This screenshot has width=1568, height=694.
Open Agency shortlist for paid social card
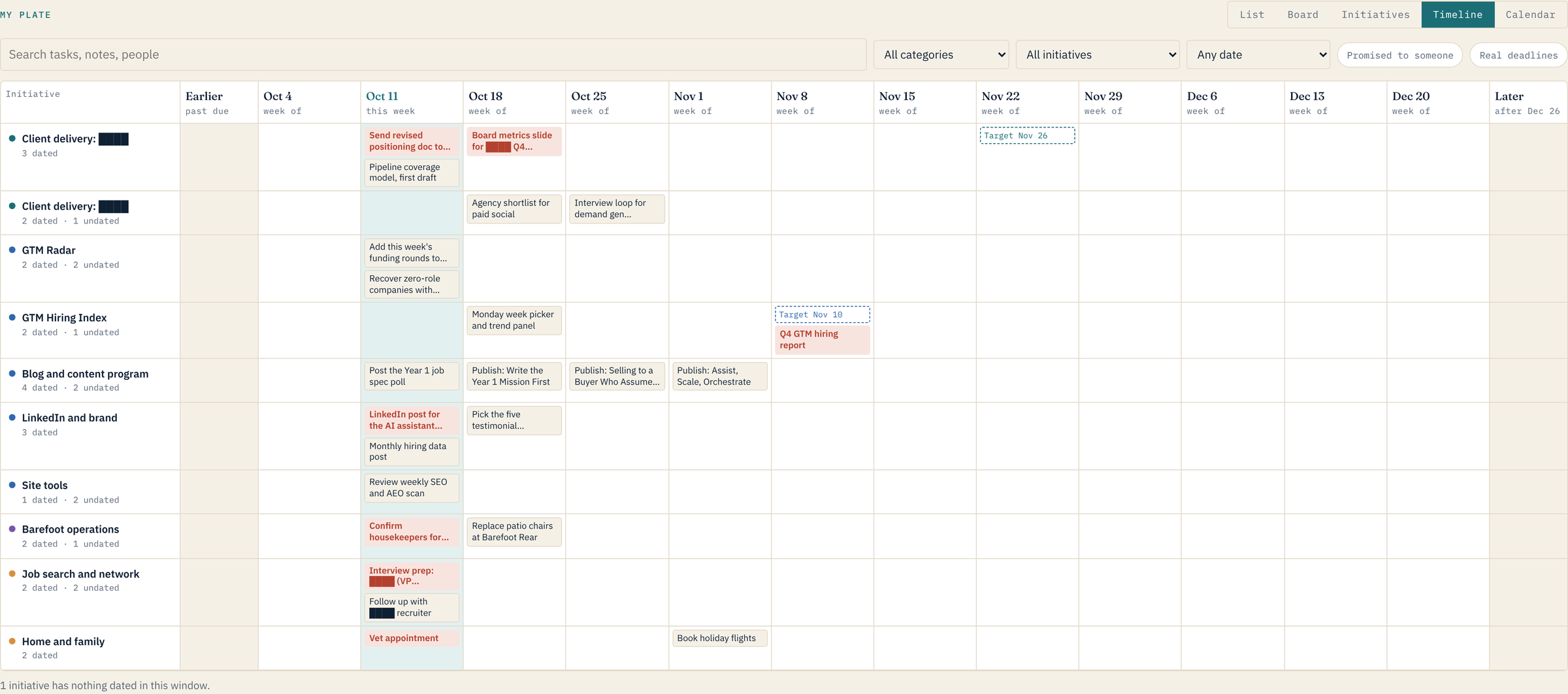[x=514, y=208]
